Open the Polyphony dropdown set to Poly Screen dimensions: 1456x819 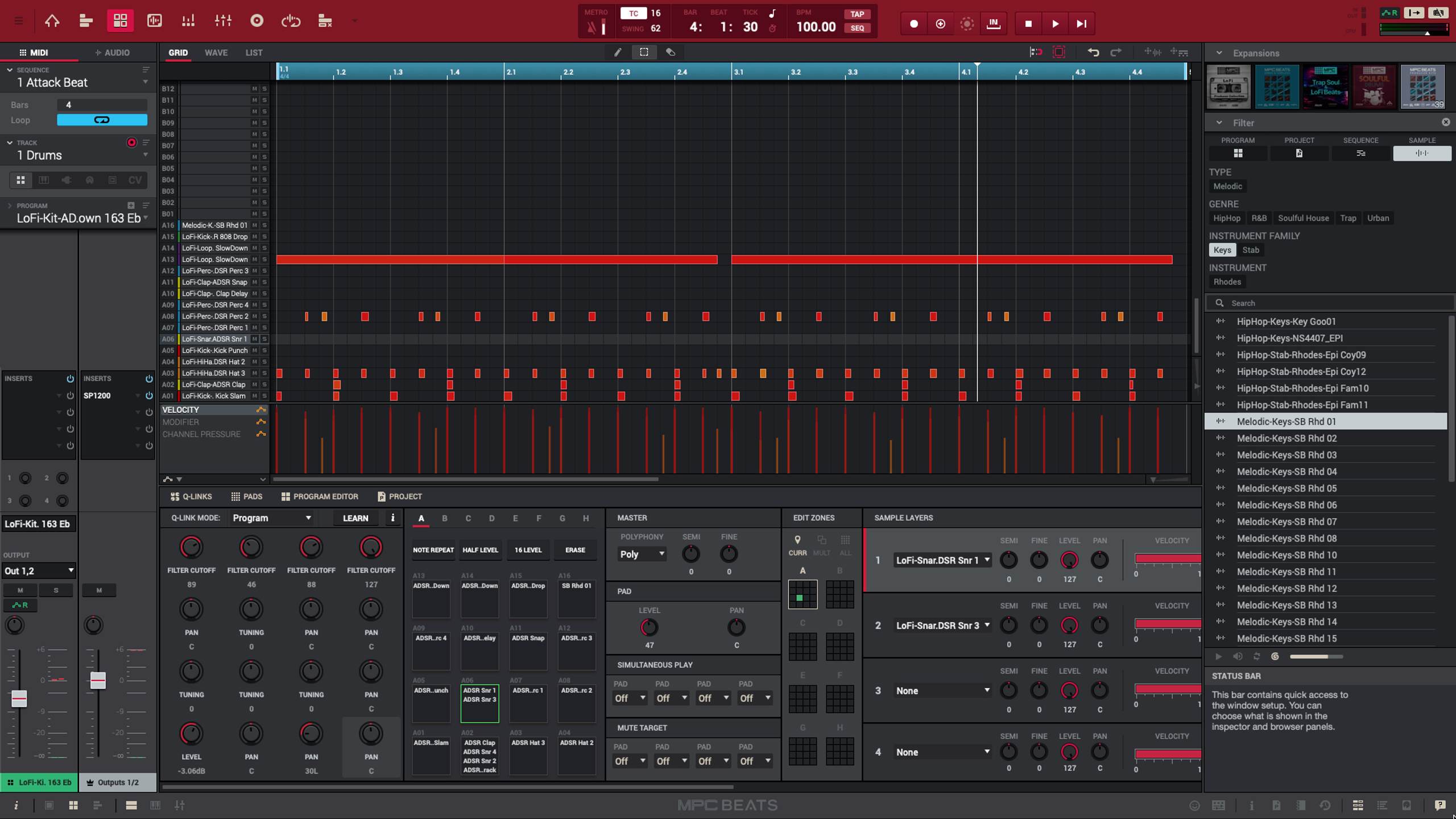click(x=642, y=553)
